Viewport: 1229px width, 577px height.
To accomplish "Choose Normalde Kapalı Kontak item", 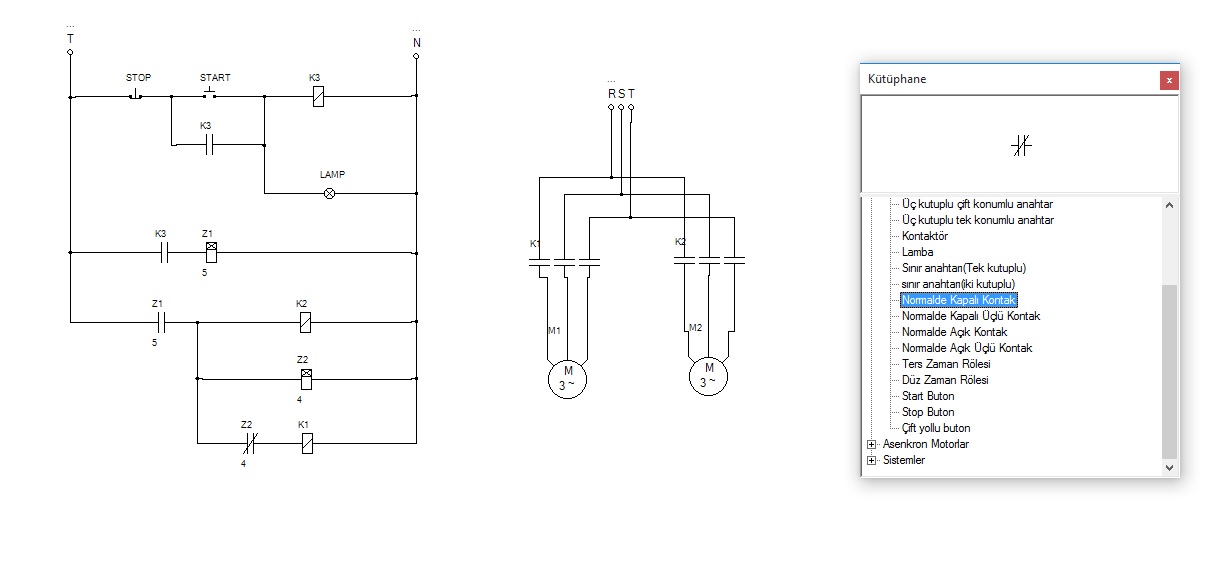I will tap(959, 300).
